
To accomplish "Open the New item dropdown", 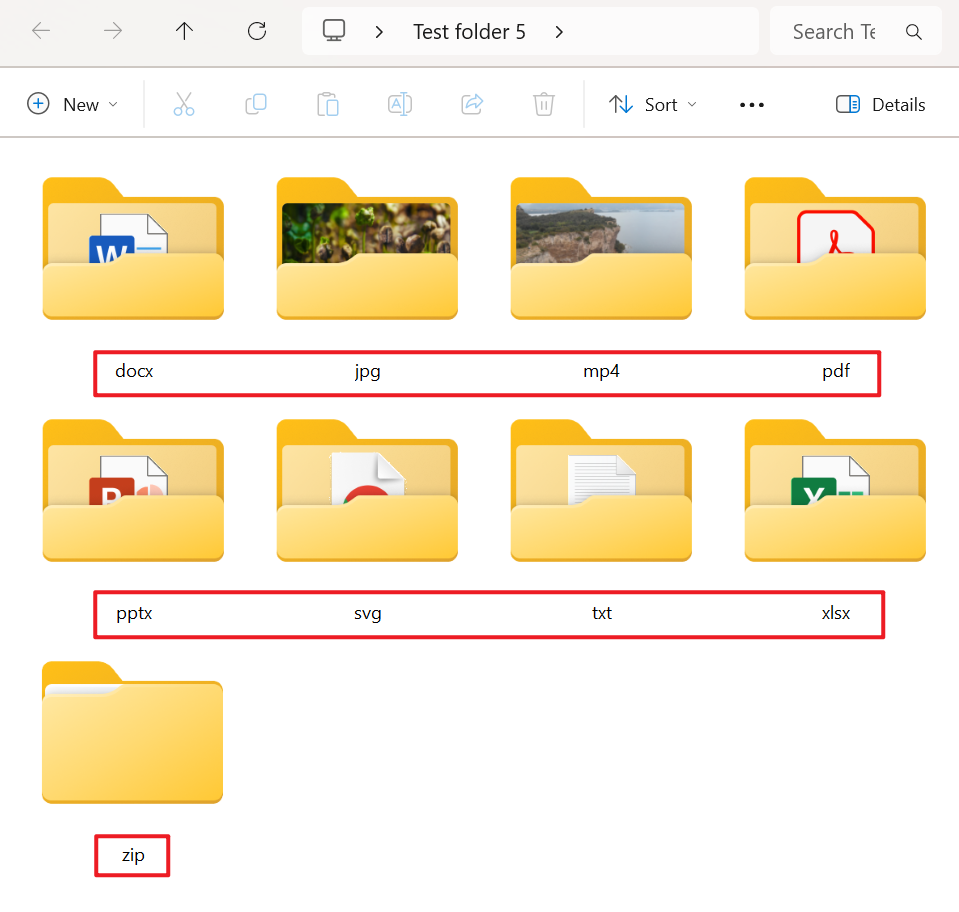I will coord(72,105).
